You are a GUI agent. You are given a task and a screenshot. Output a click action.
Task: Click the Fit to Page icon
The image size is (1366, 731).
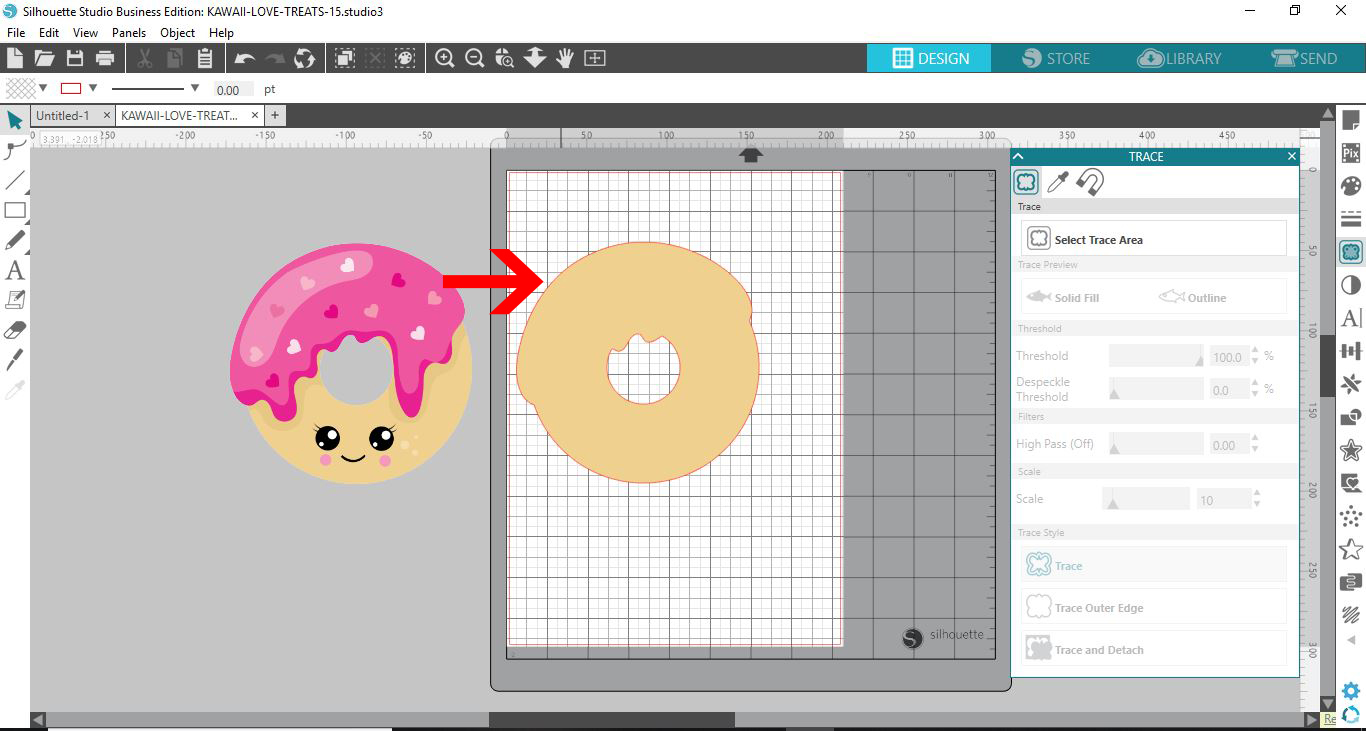coord(595,58)
